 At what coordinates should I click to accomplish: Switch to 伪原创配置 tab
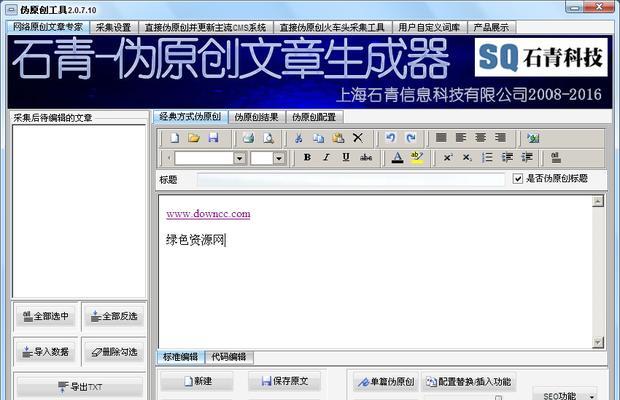click(x=314, y=117)
